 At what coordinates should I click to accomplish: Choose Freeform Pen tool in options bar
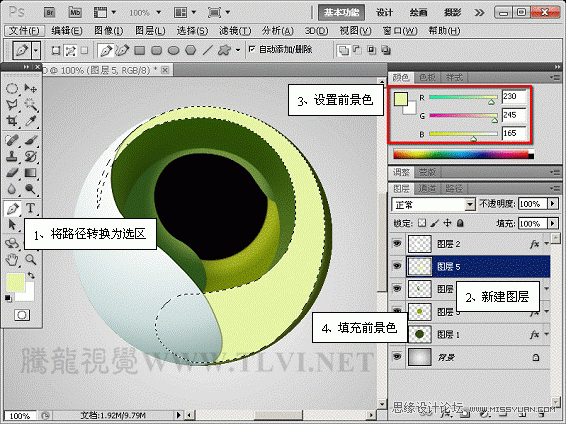tap(122, 50)
